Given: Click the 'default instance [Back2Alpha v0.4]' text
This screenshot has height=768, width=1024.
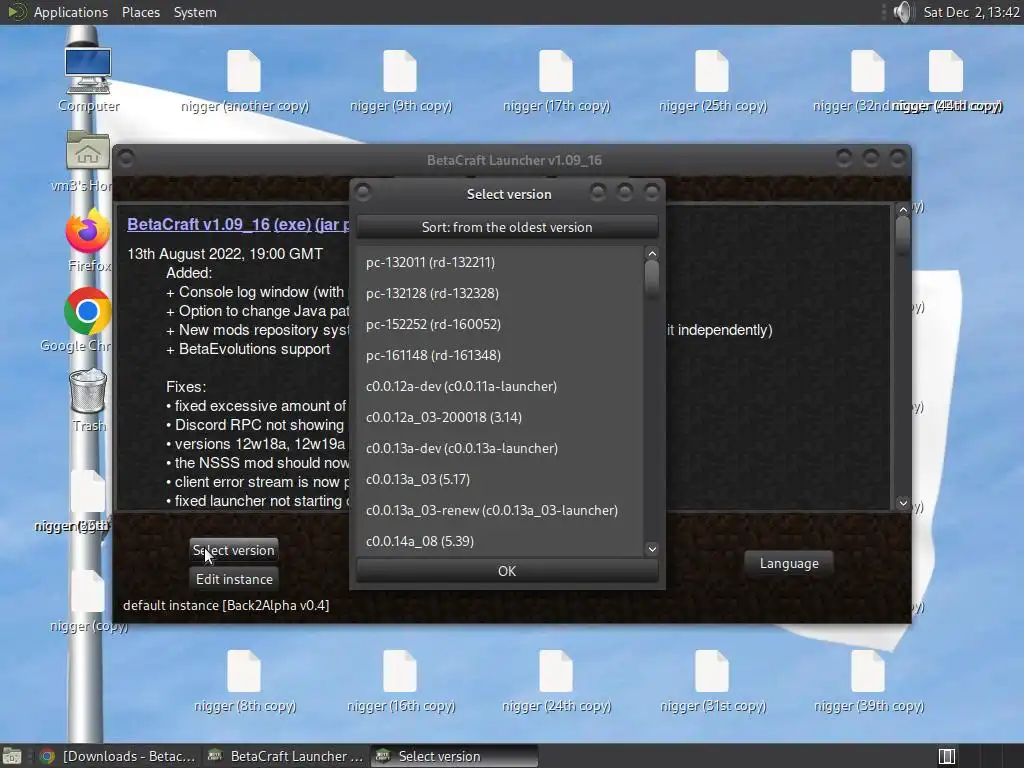Looking at the screenshot, I should pyautogui.click(x=226, y=605).
